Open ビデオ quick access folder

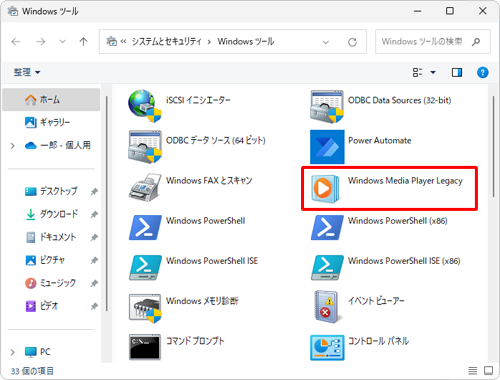tap(42, 306)
